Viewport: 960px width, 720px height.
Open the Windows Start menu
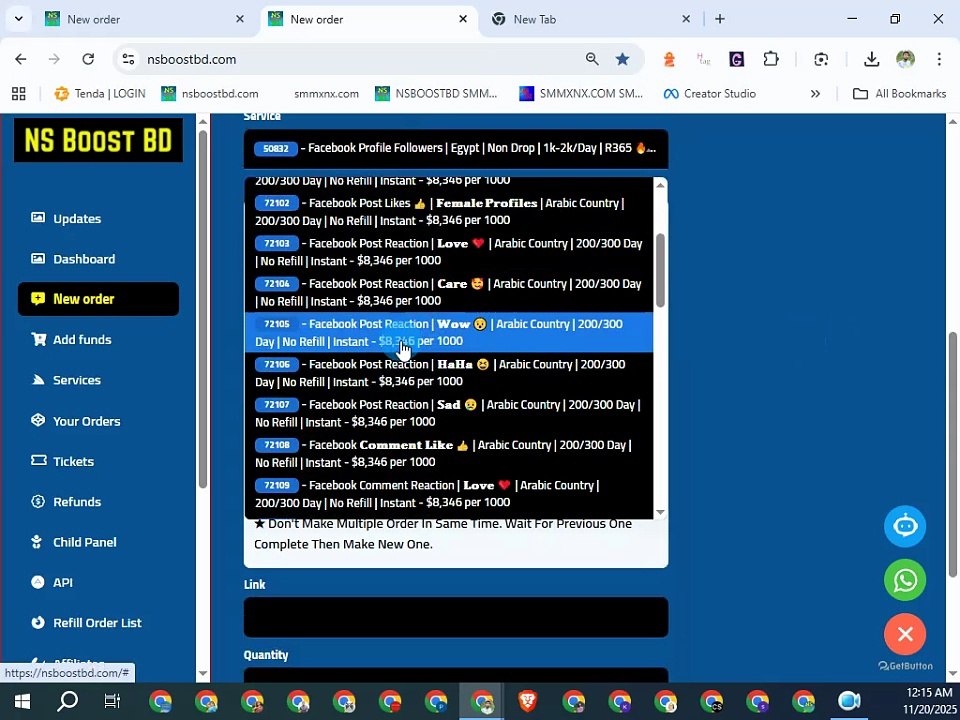(x=22, y=701)
